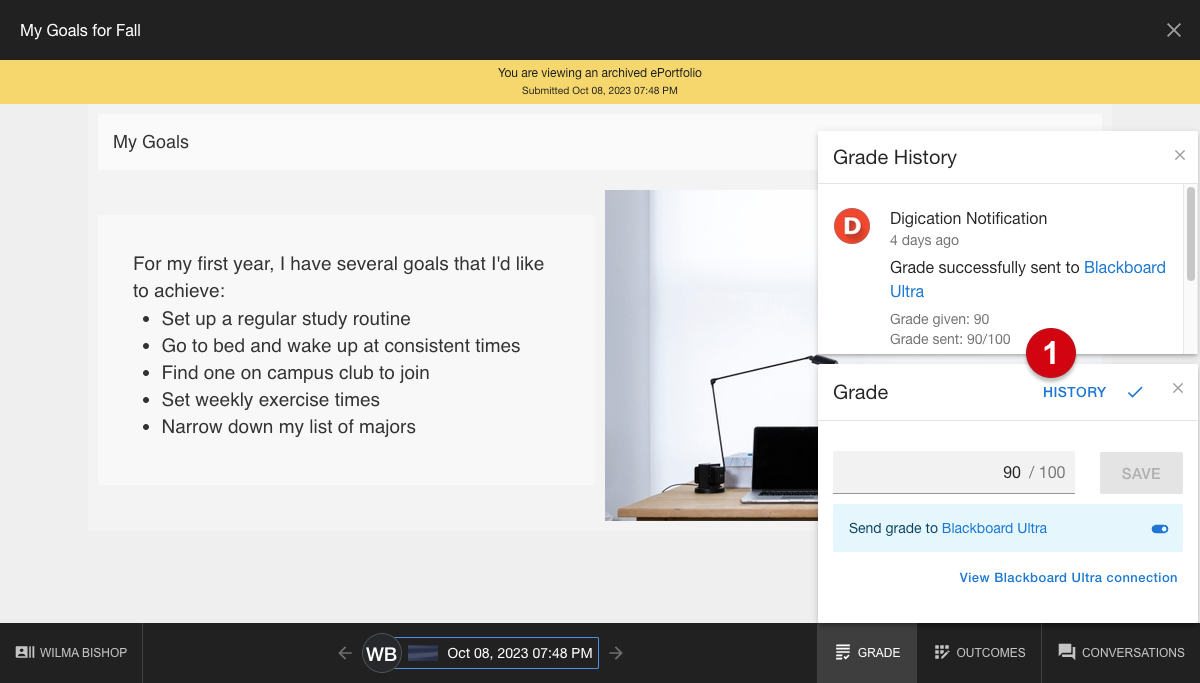The image size is (1200, 683).
Task: Switch to the CONVERSATIONS tab
Action: point(1121,652)
